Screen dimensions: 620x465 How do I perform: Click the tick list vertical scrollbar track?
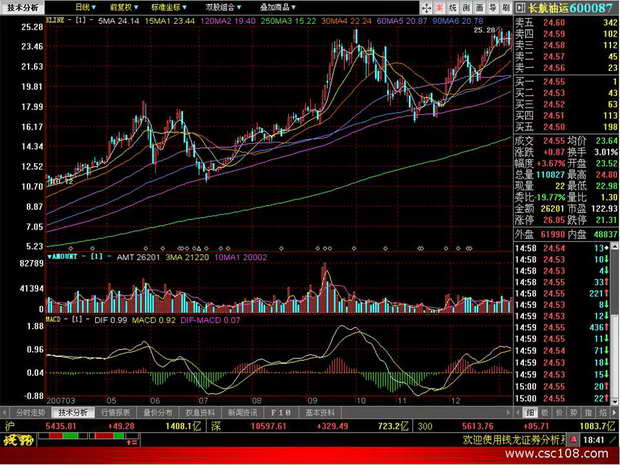point(614,323)
